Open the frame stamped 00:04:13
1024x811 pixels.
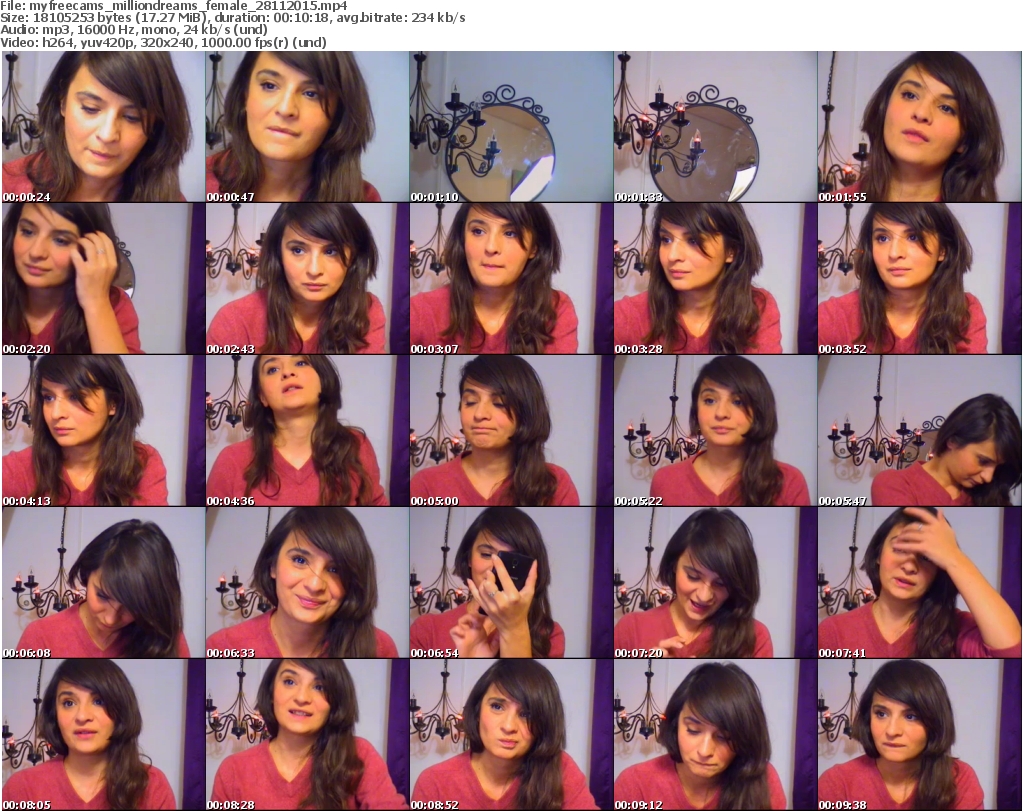103,431
